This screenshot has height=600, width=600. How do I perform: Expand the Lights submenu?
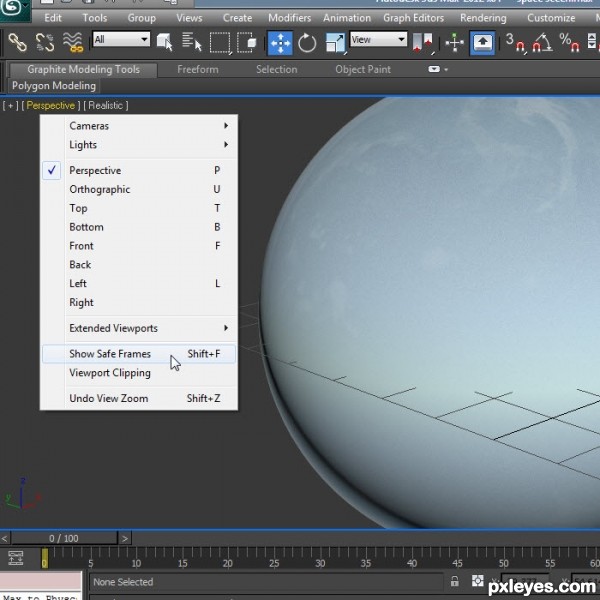pos(139,145)
